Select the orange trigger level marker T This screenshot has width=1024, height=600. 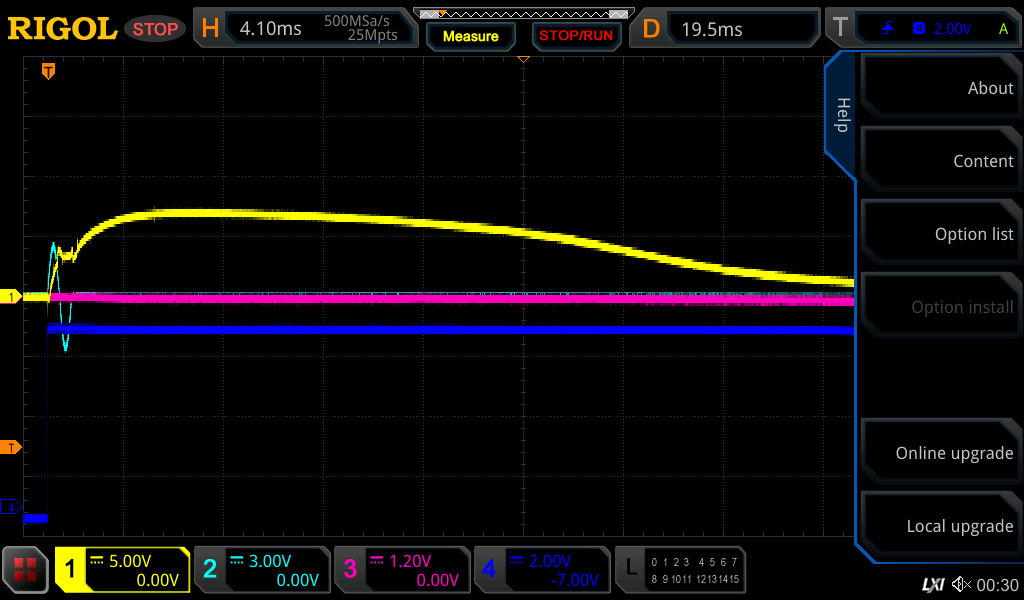click(x=12, y=447)
